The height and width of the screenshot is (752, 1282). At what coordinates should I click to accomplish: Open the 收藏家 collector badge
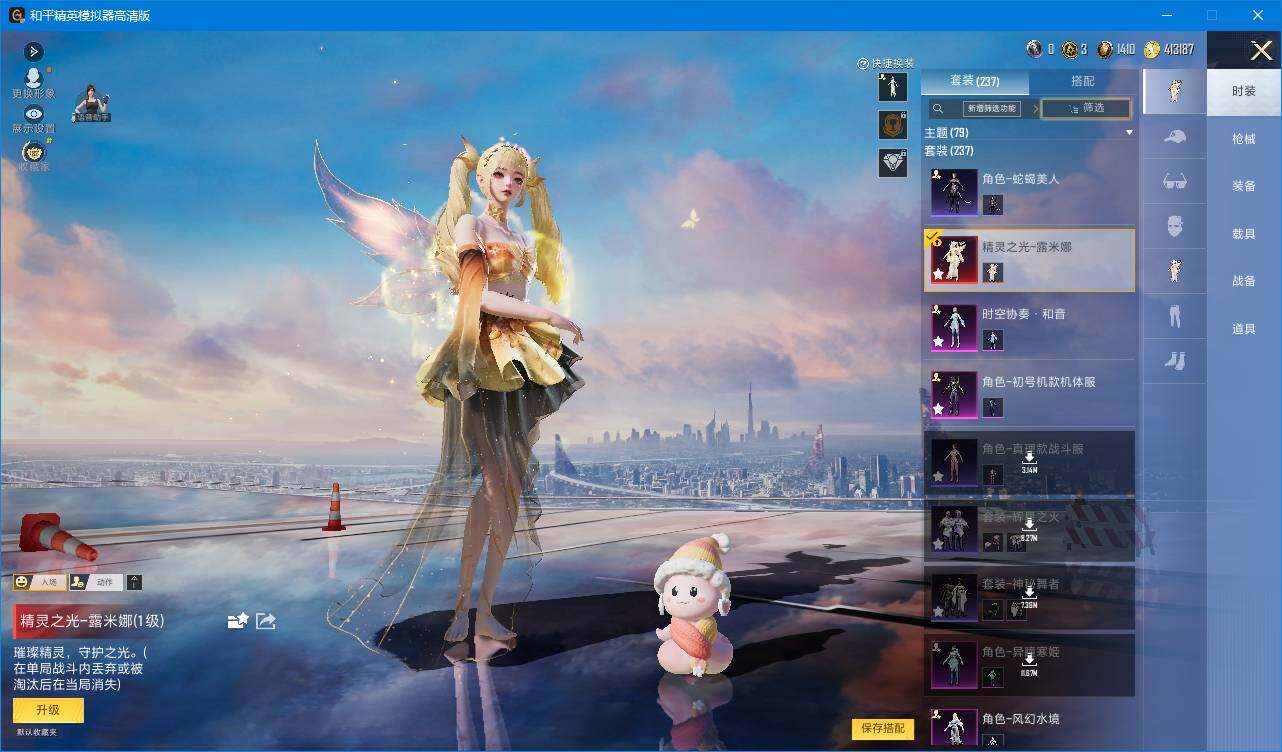coord(34,156)
